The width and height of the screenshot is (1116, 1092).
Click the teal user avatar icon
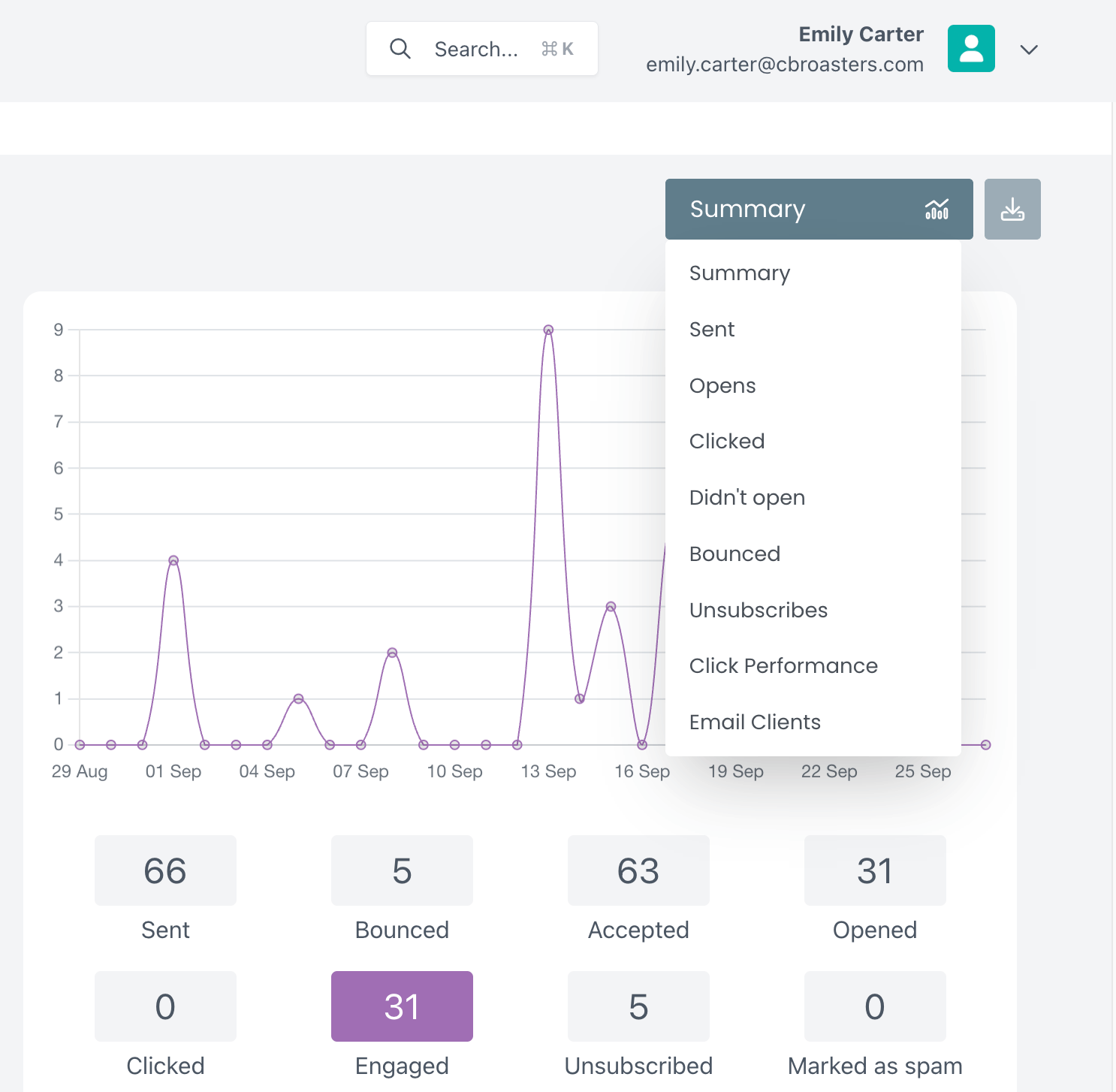(x=971, y=49)
